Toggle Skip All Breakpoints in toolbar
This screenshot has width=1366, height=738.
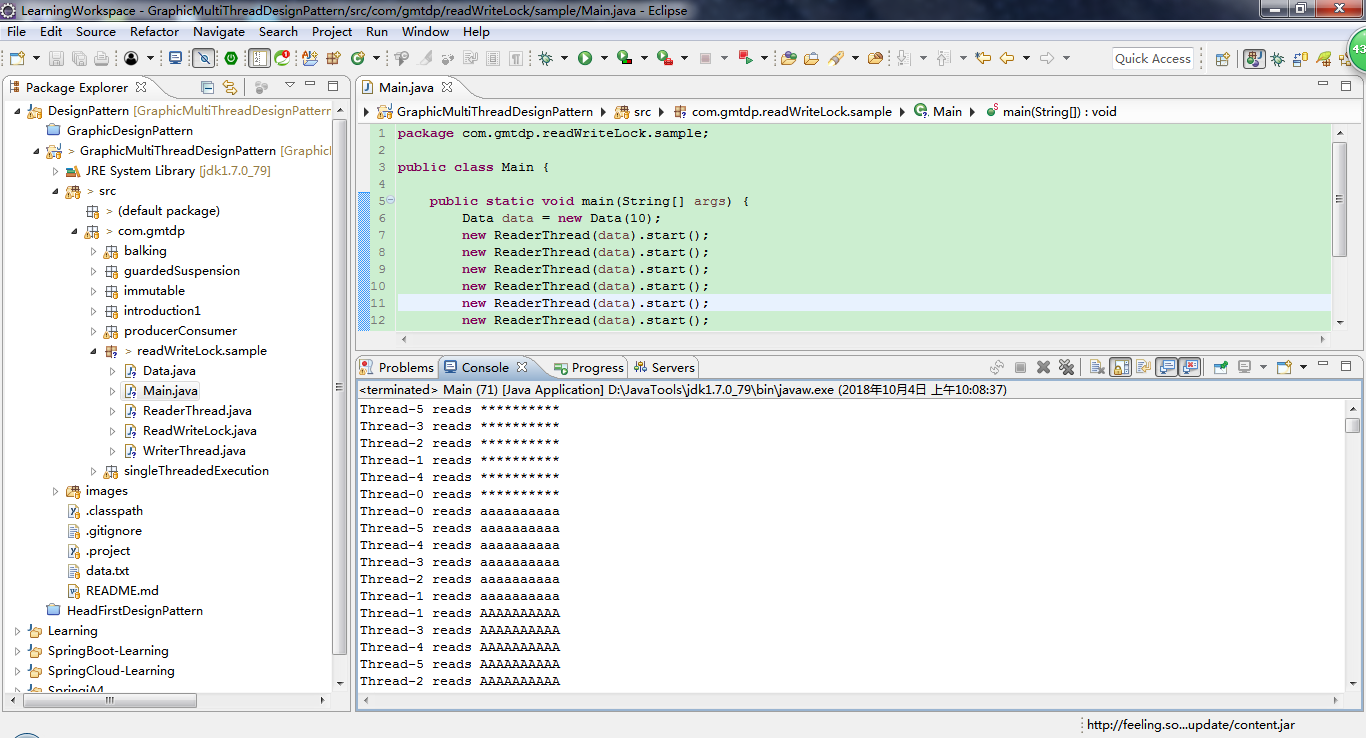[203, 58]
